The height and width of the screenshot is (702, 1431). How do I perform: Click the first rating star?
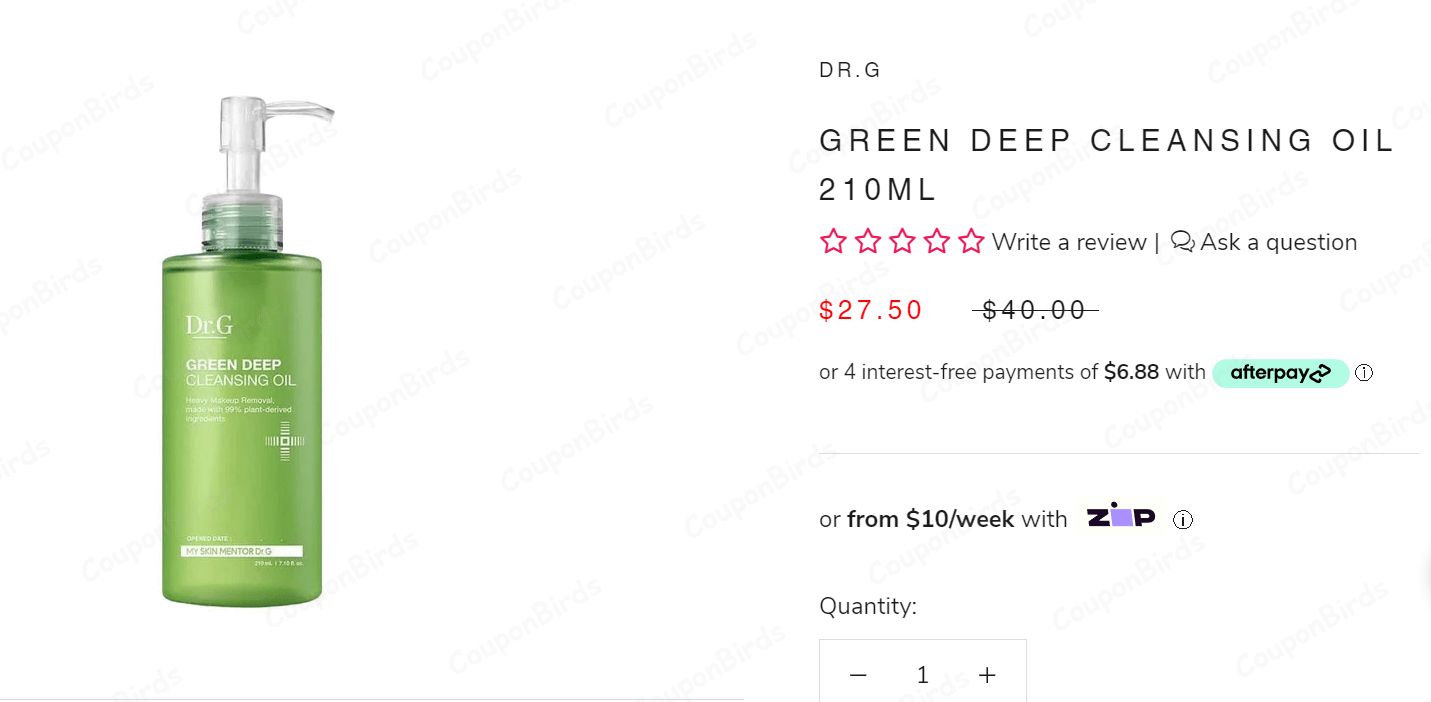tap(833, 242)
